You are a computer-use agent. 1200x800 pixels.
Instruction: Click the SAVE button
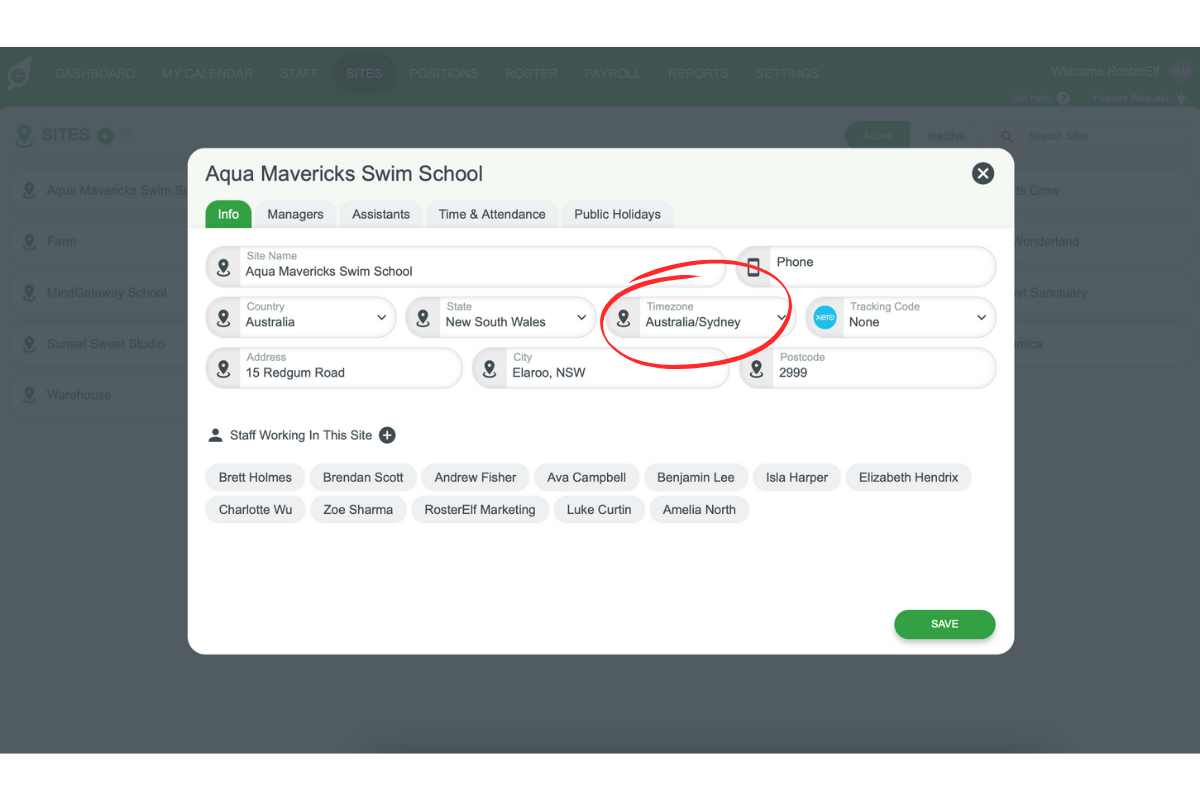pos(944,624)
